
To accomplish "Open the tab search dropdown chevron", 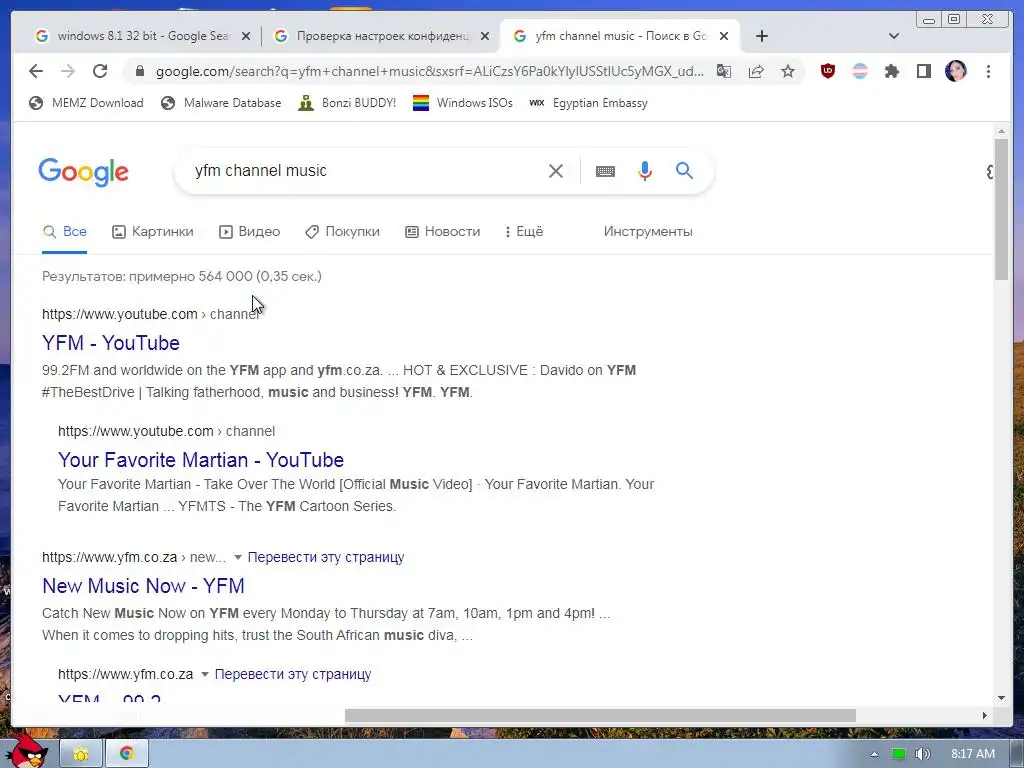I will click(894, 36).
